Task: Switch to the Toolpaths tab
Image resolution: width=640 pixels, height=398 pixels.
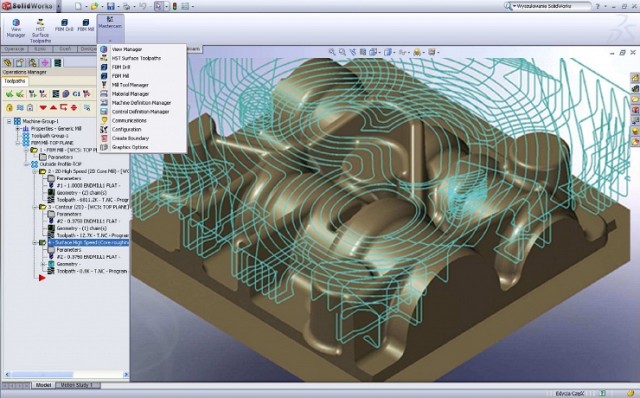Action: point(15,81)
